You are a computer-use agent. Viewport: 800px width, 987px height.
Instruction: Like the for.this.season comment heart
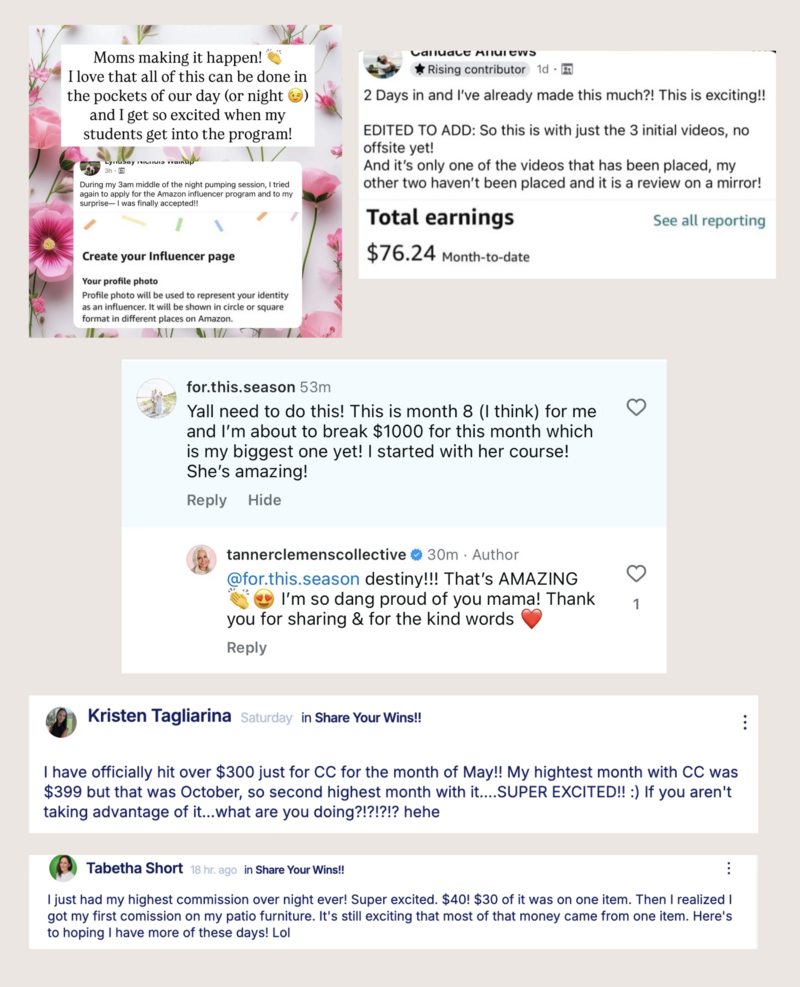pos(636,407)
